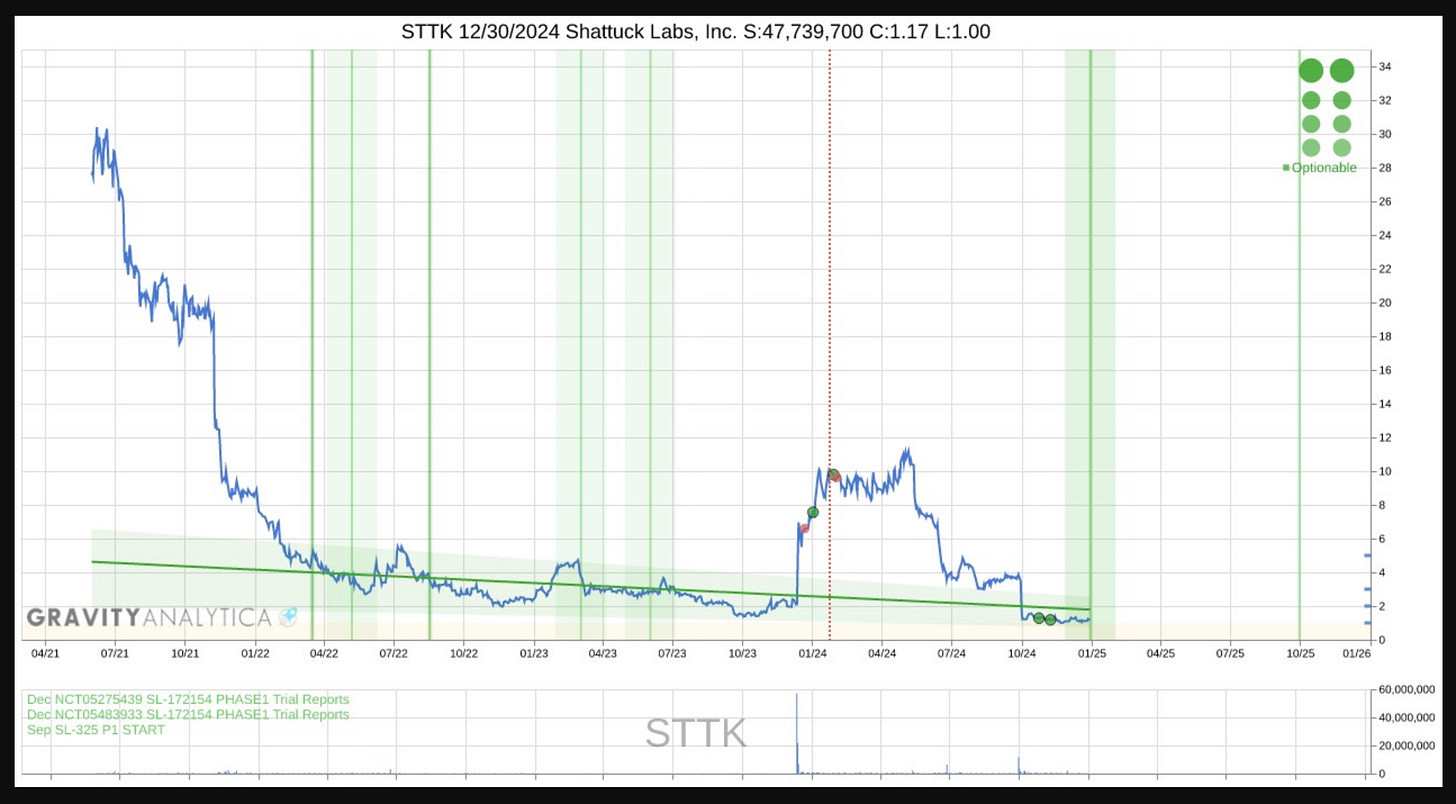Click the solid green vertical line at 01/25
The image size is (1456, 804).
(x=1090, y=345)
